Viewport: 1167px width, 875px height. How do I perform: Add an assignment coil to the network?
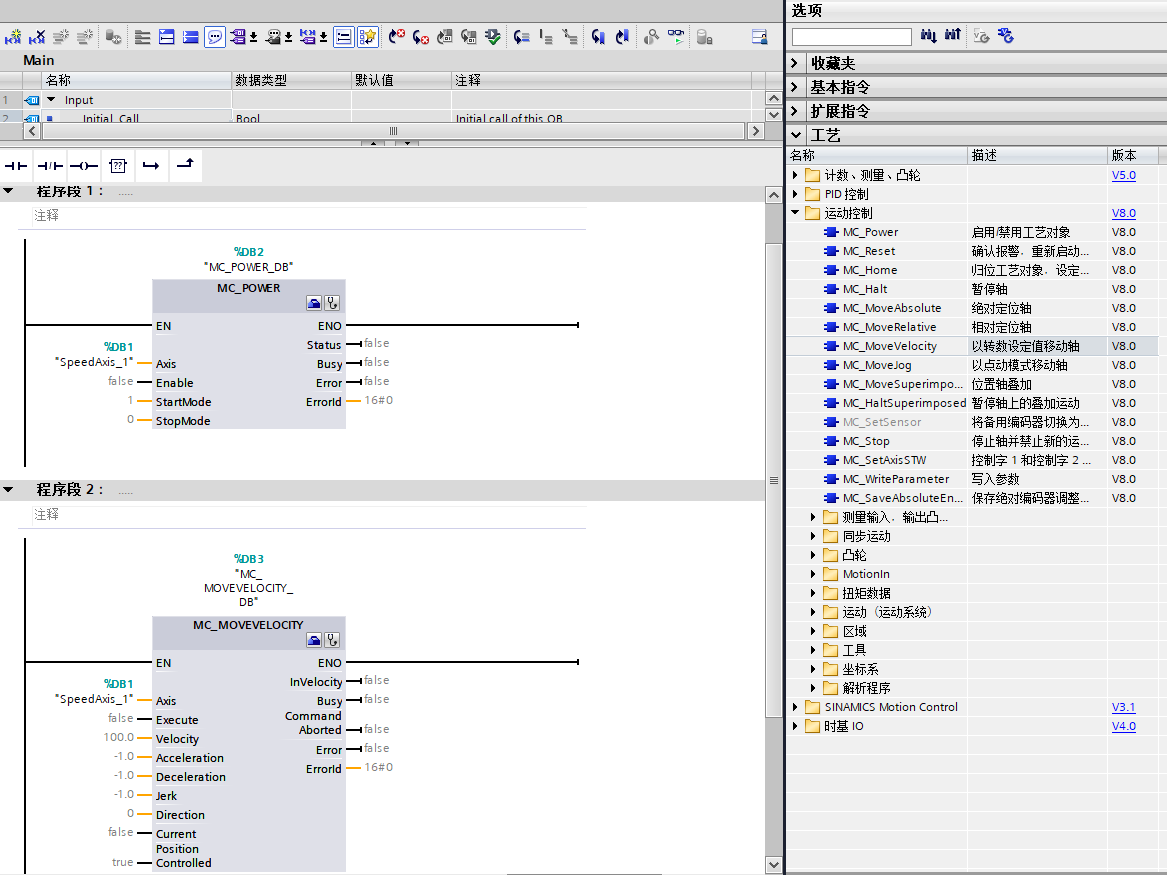pyautogui.click(x=84, y=165)
